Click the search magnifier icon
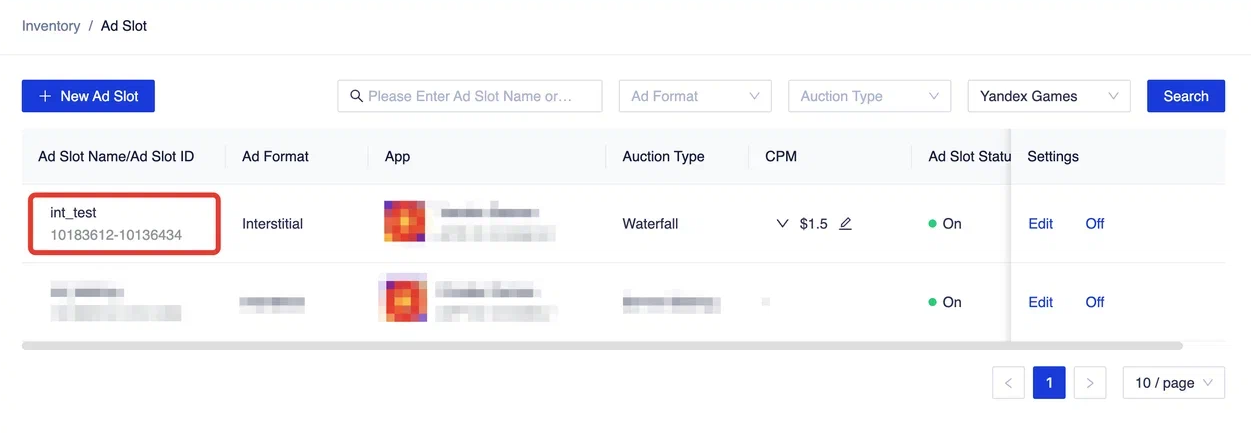1251x435 pixels. click(356, 96)
